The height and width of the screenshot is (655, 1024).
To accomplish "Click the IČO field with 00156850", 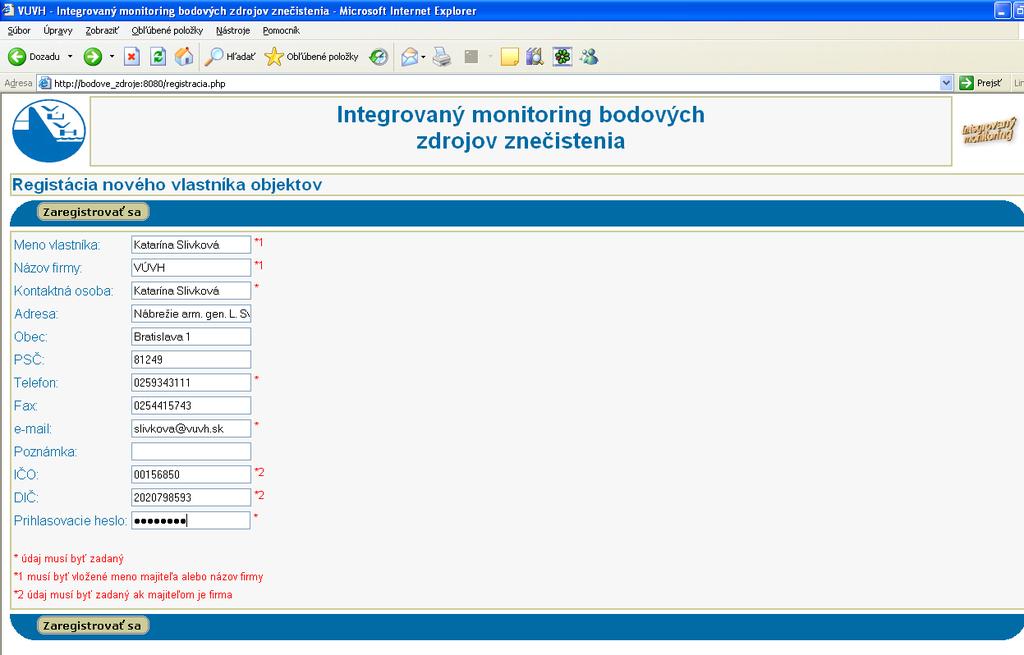I will tap(191, 475).
